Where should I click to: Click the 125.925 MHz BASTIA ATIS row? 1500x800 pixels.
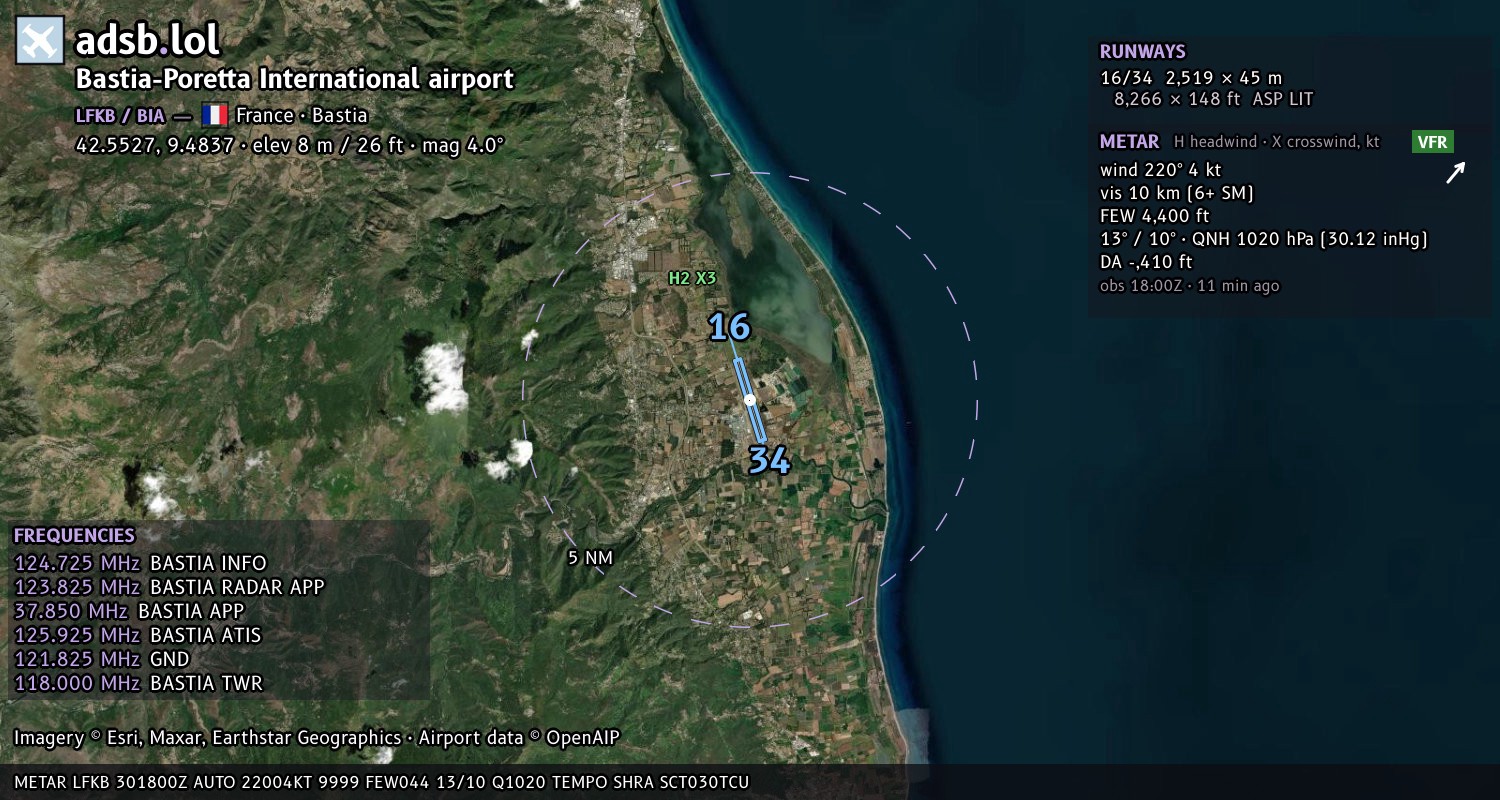pos(138,635)
